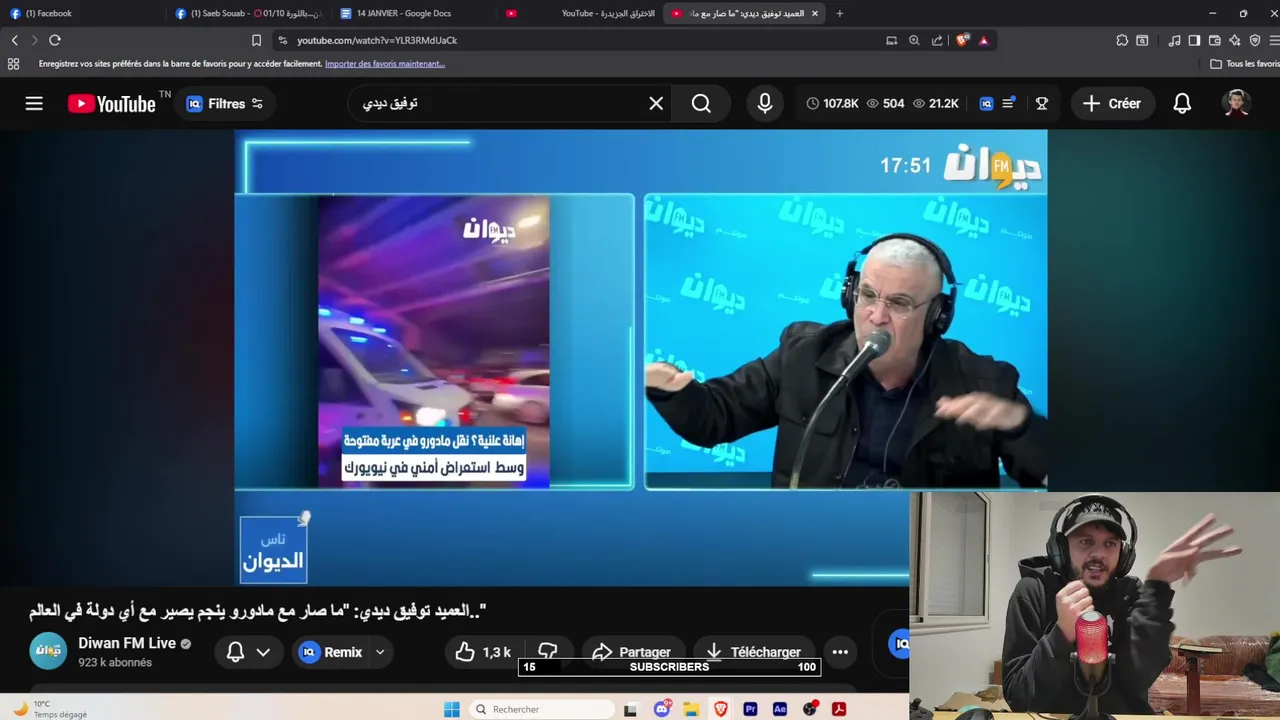Click the video player to pause
Image resolution: width=1280 pixels, height=720 pixels.
(640, 357)
